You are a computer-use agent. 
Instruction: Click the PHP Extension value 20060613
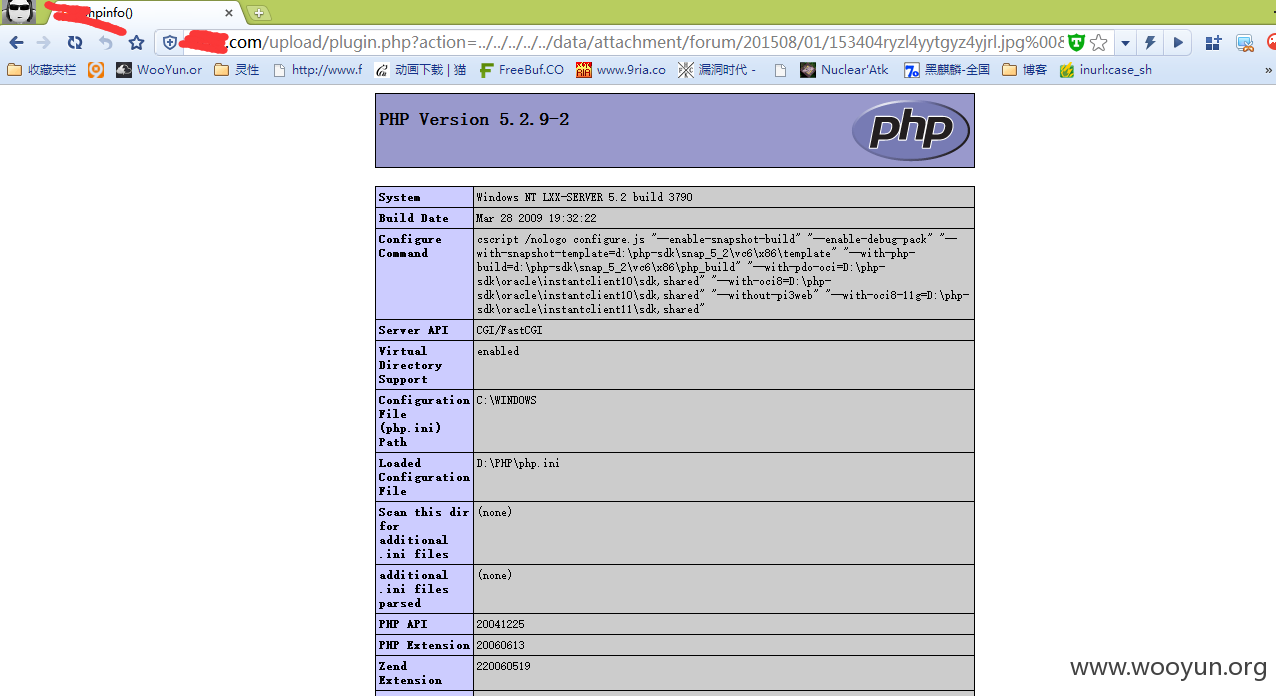point(500,645)
